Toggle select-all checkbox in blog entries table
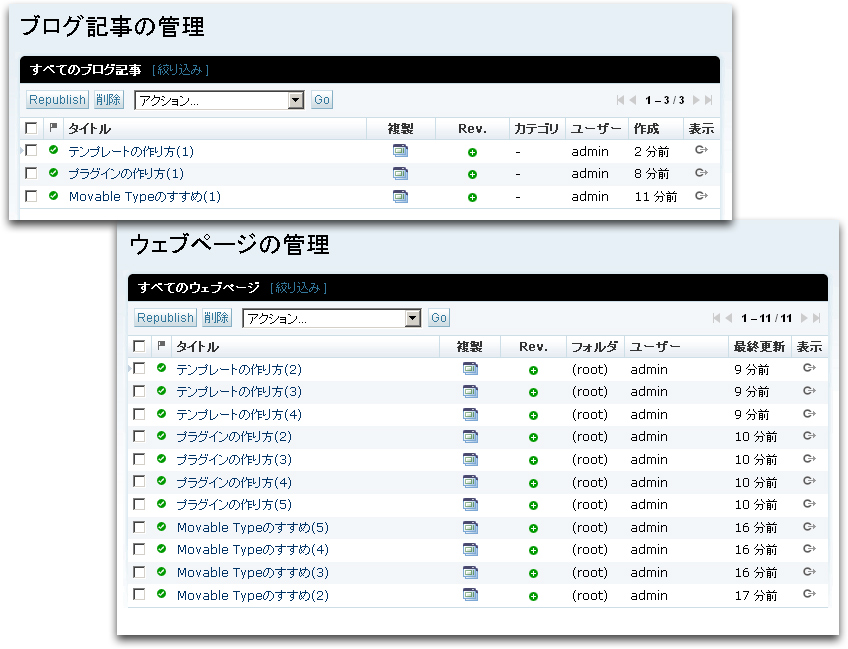Viewport: 848px width, 649px height. pyautogui.click(x=31, y=128)
